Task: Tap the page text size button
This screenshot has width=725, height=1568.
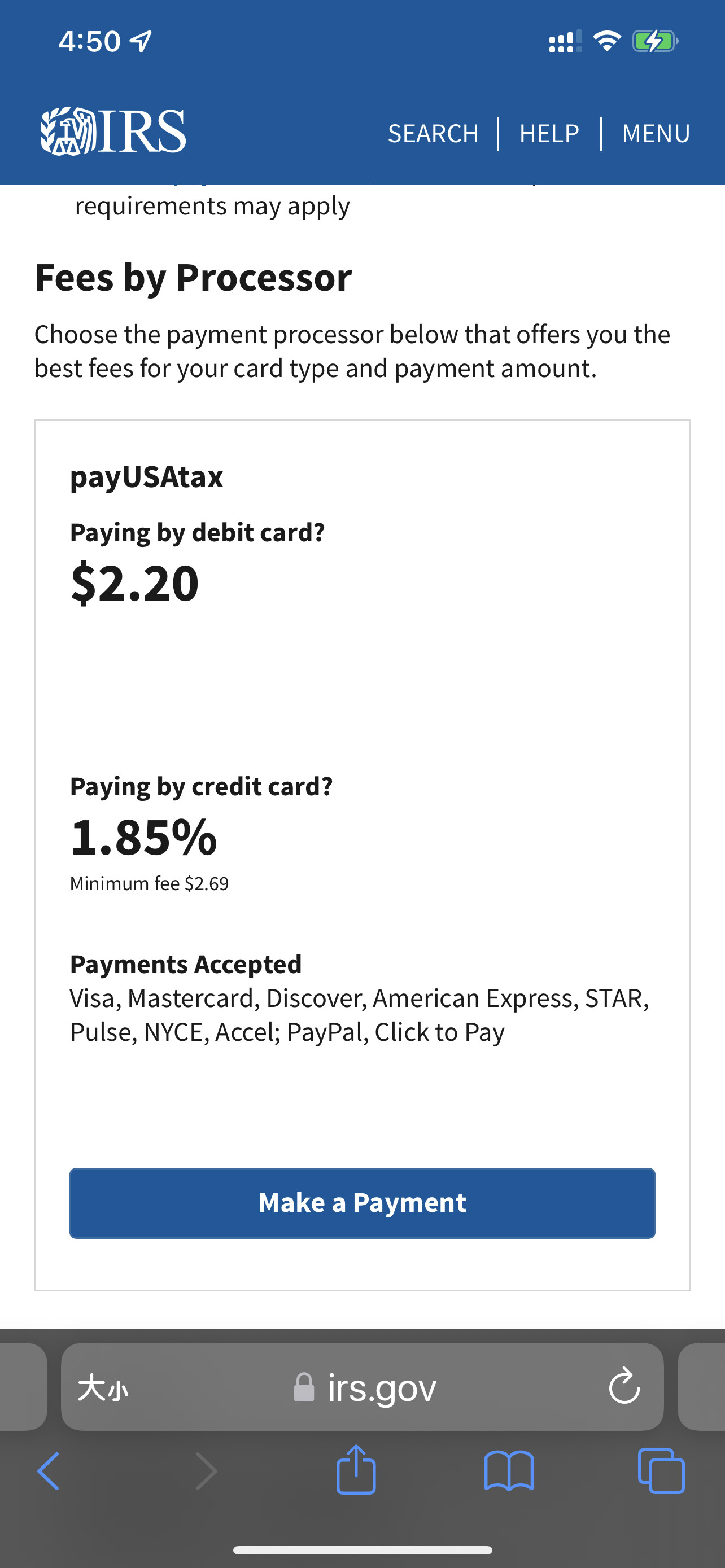Action: tap(103, 1388)
